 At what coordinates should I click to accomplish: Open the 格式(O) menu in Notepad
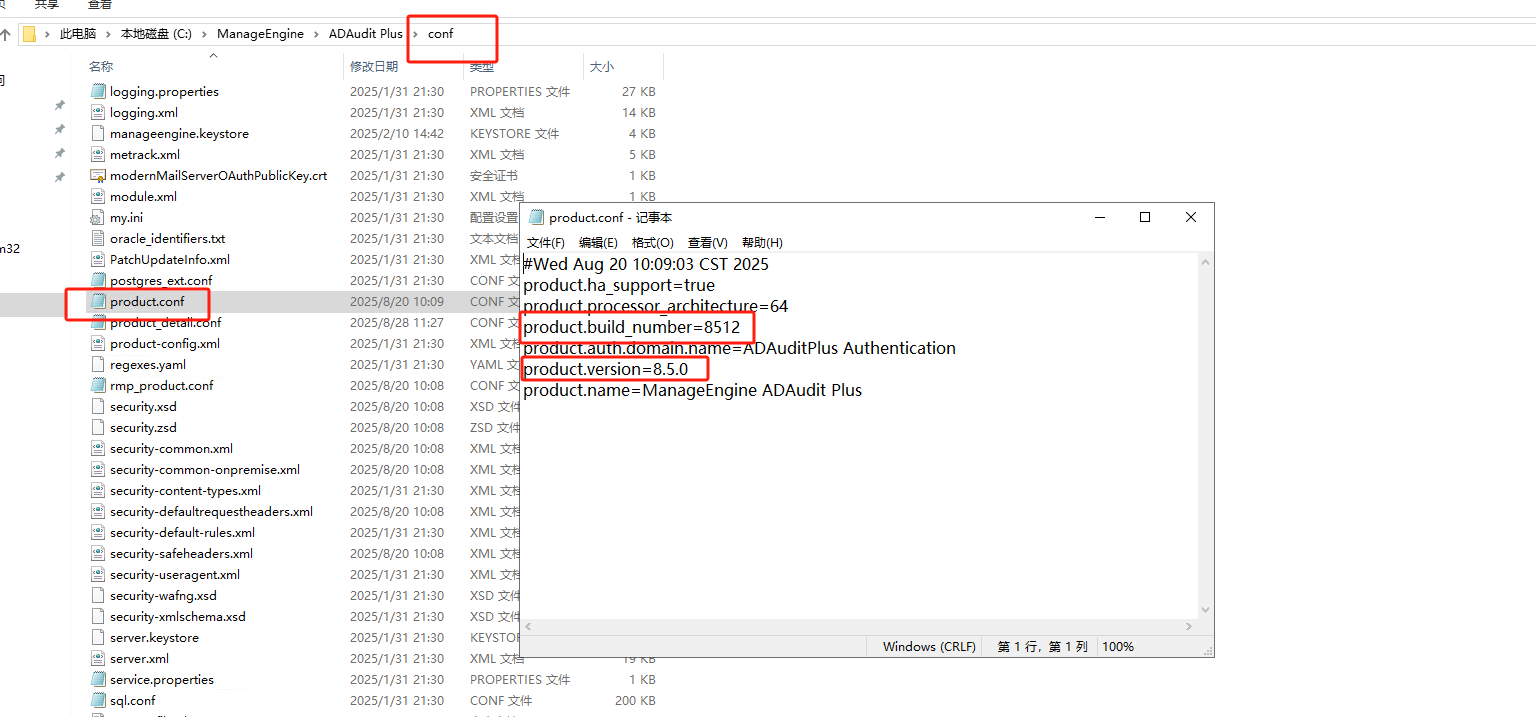click(x=652, y=243)
